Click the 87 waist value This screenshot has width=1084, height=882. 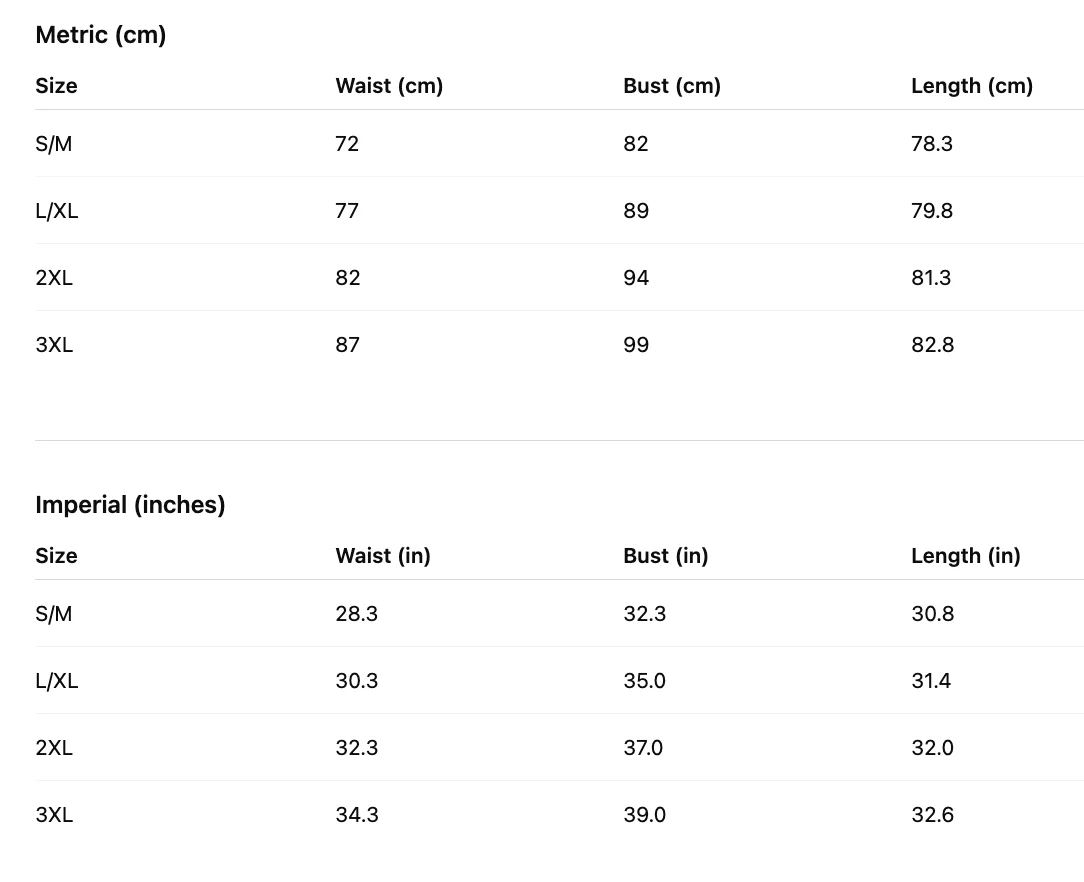pyautogui.click(x=348, y=345)
